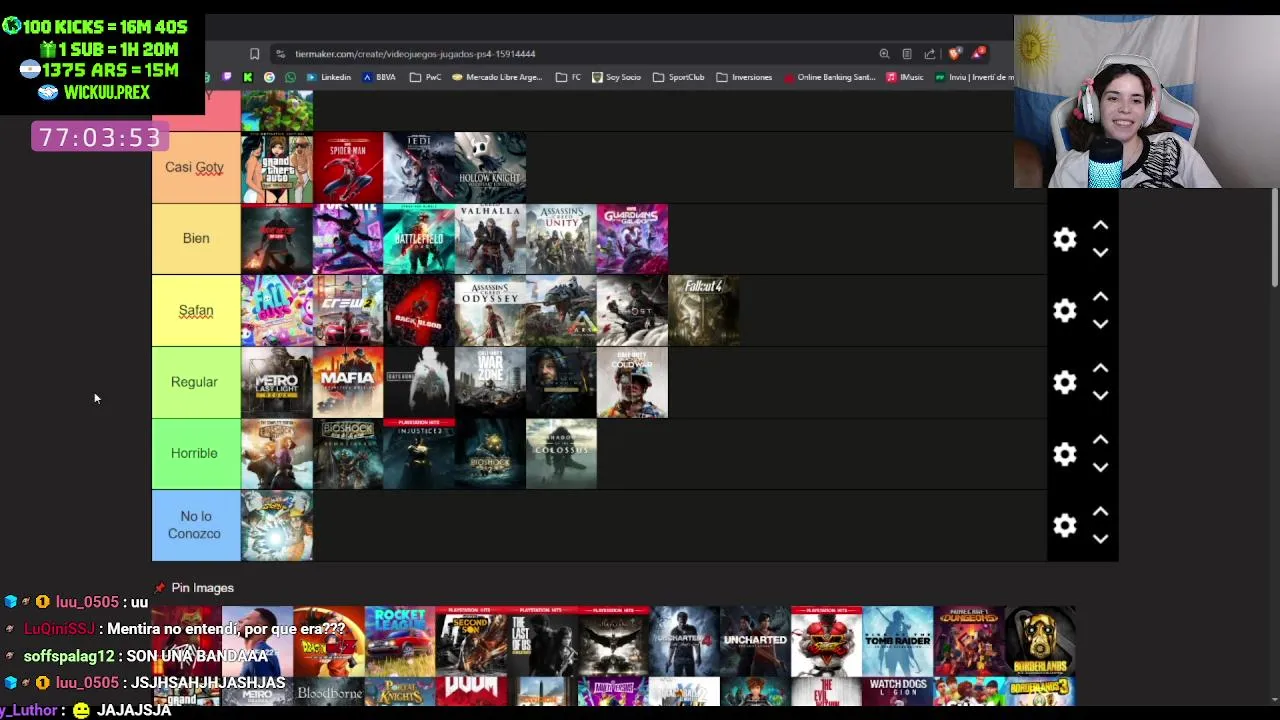
Task: Click the No lo Conozco tier label
Action: pos(195,525)
